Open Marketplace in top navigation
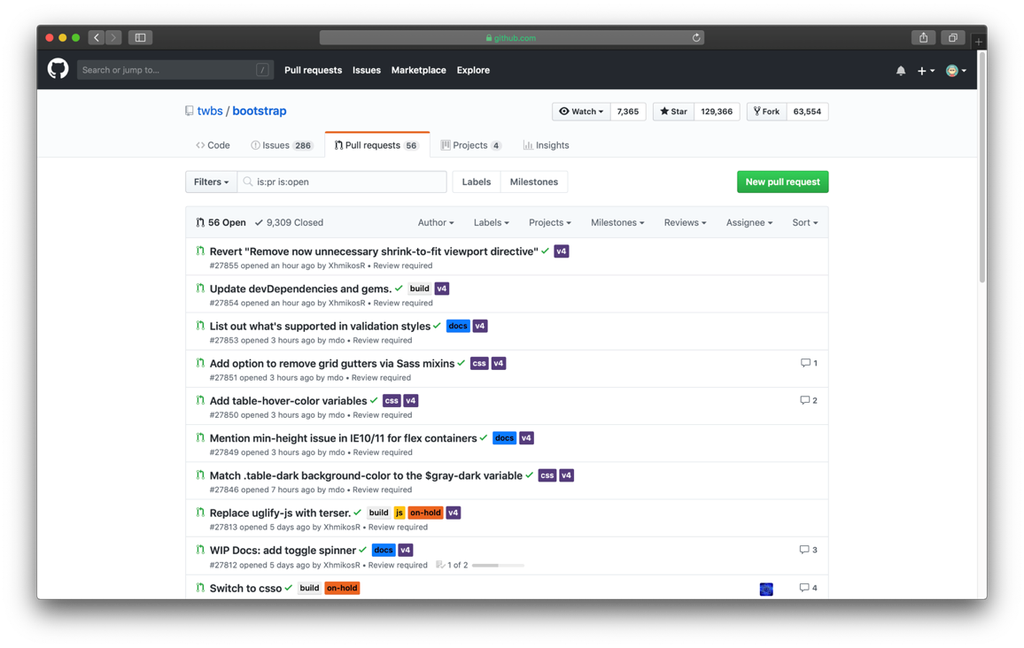Image resolution: width=1024 pixels, height=648 pixels. pos(419,70)
